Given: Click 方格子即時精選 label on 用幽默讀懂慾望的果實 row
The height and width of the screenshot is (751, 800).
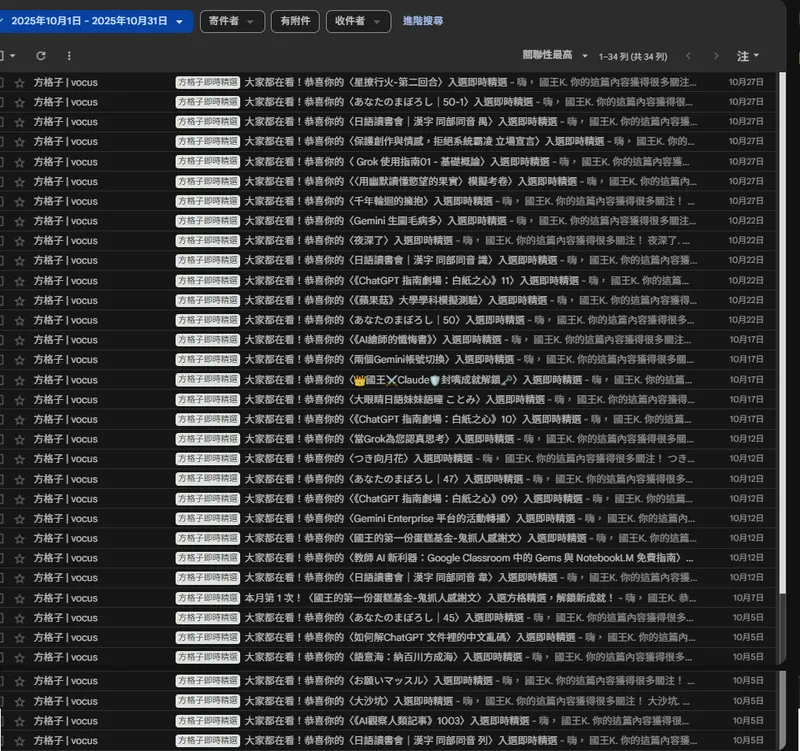Looking at the screenshot, I should pyautogui.click(x=208, y=182).
